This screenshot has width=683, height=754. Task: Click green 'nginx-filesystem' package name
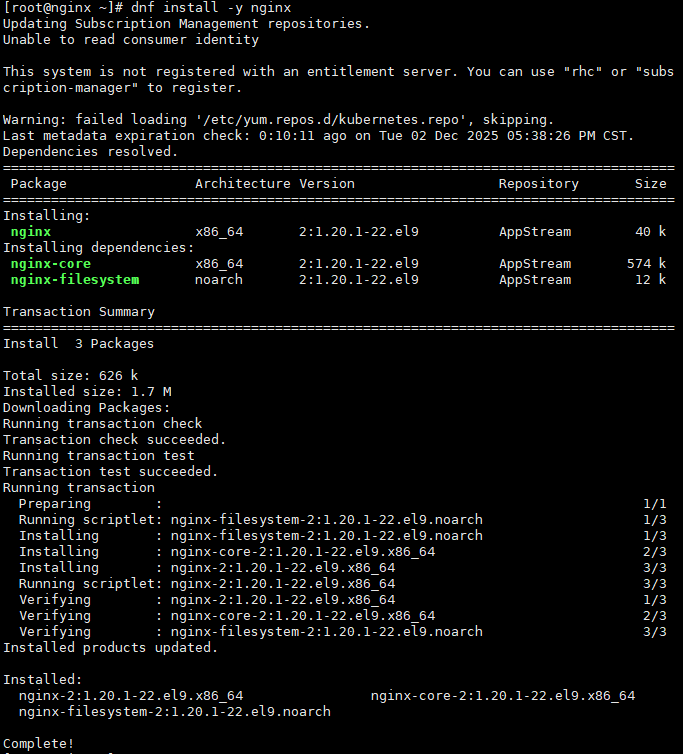pos(75,279)
